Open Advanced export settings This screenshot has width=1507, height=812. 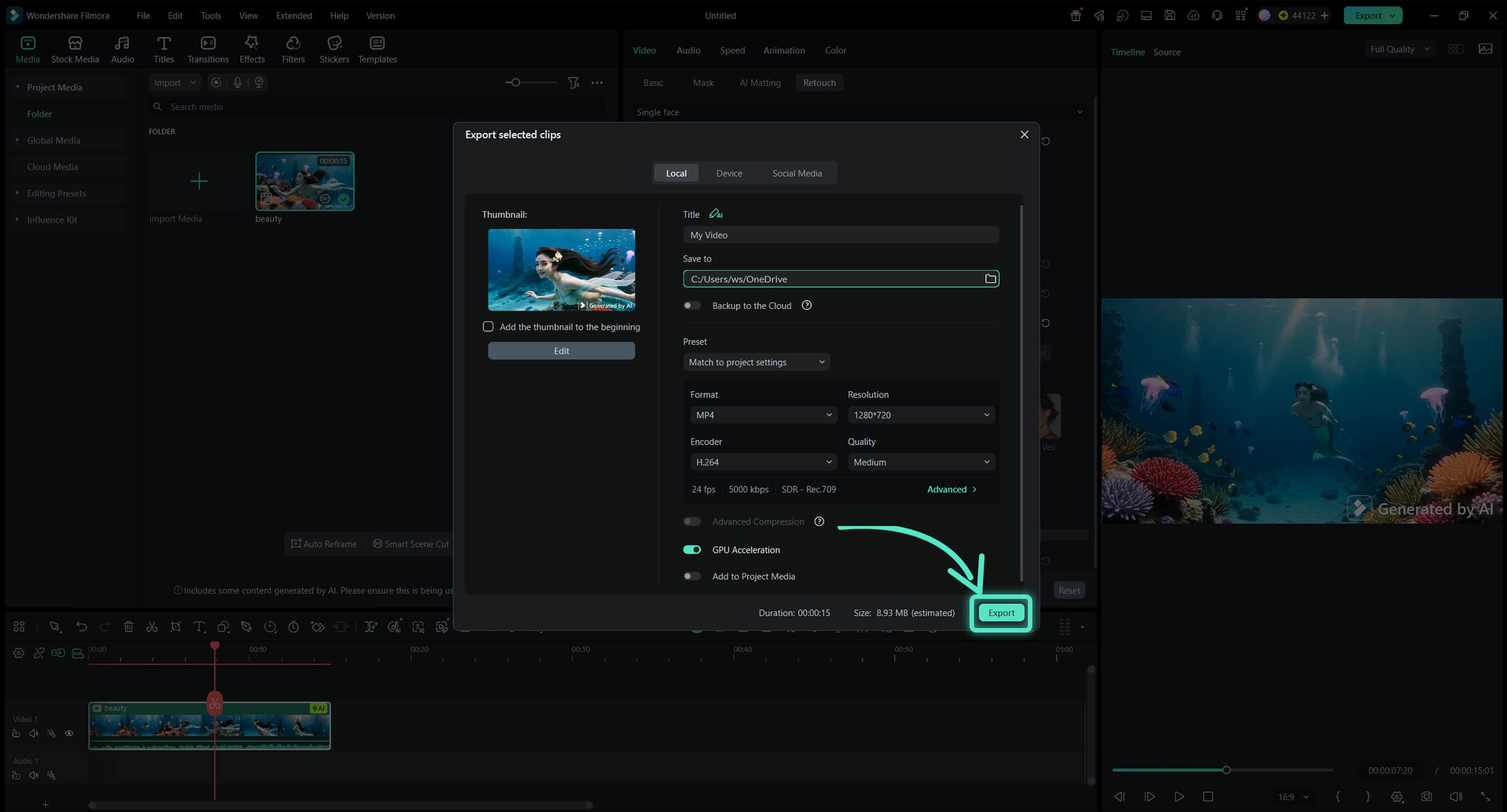[x=952, y=490]
